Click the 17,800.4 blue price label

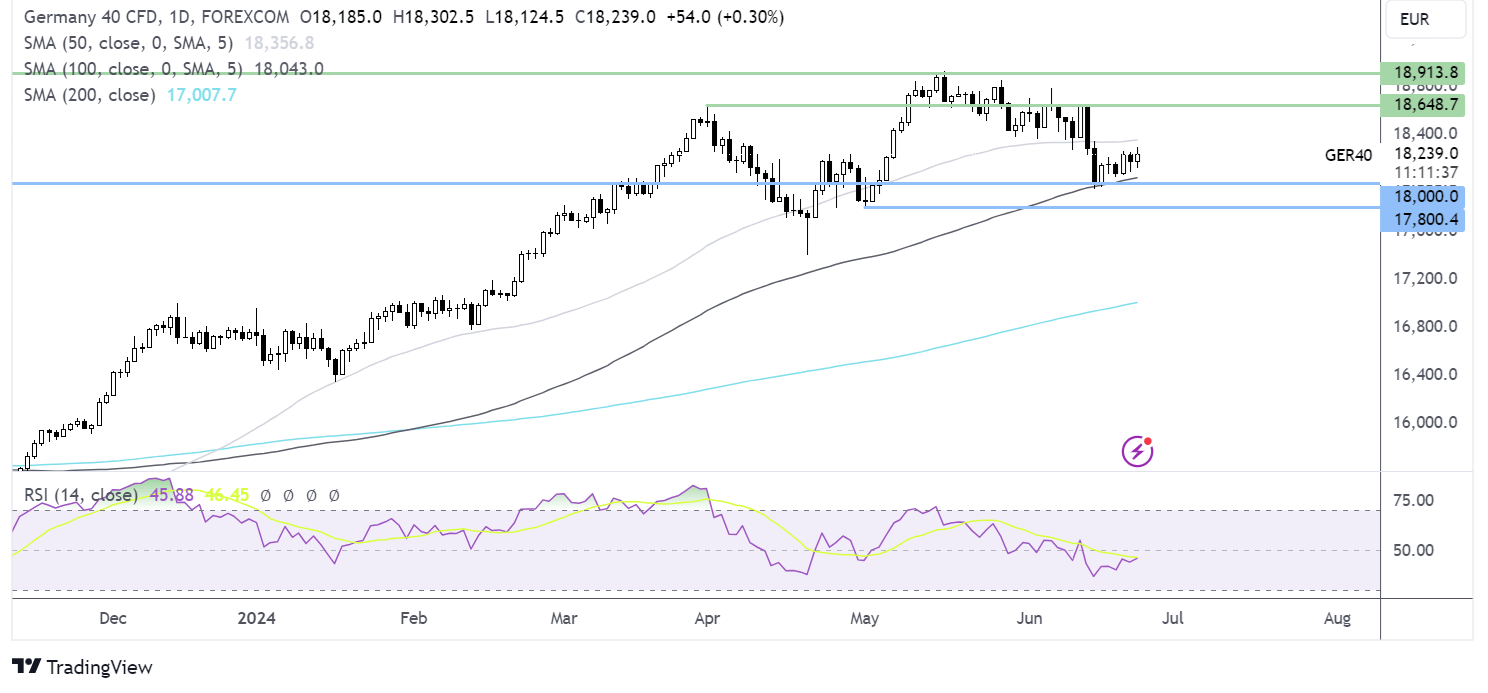pos(1422,219)
